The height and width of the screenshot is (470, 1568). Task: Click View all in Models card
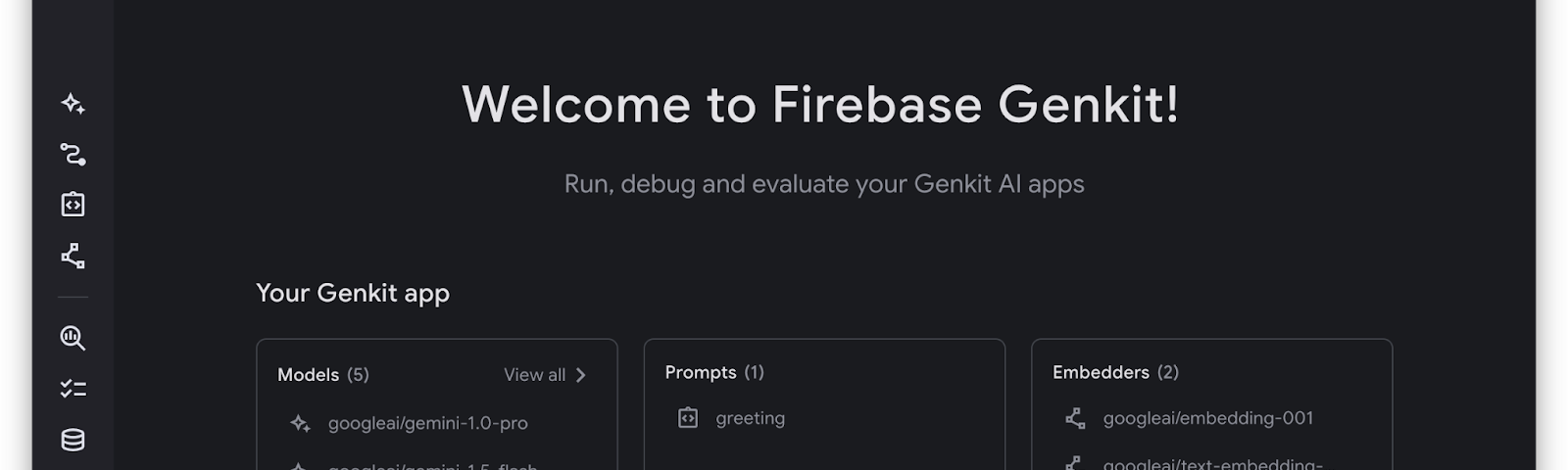534,375
